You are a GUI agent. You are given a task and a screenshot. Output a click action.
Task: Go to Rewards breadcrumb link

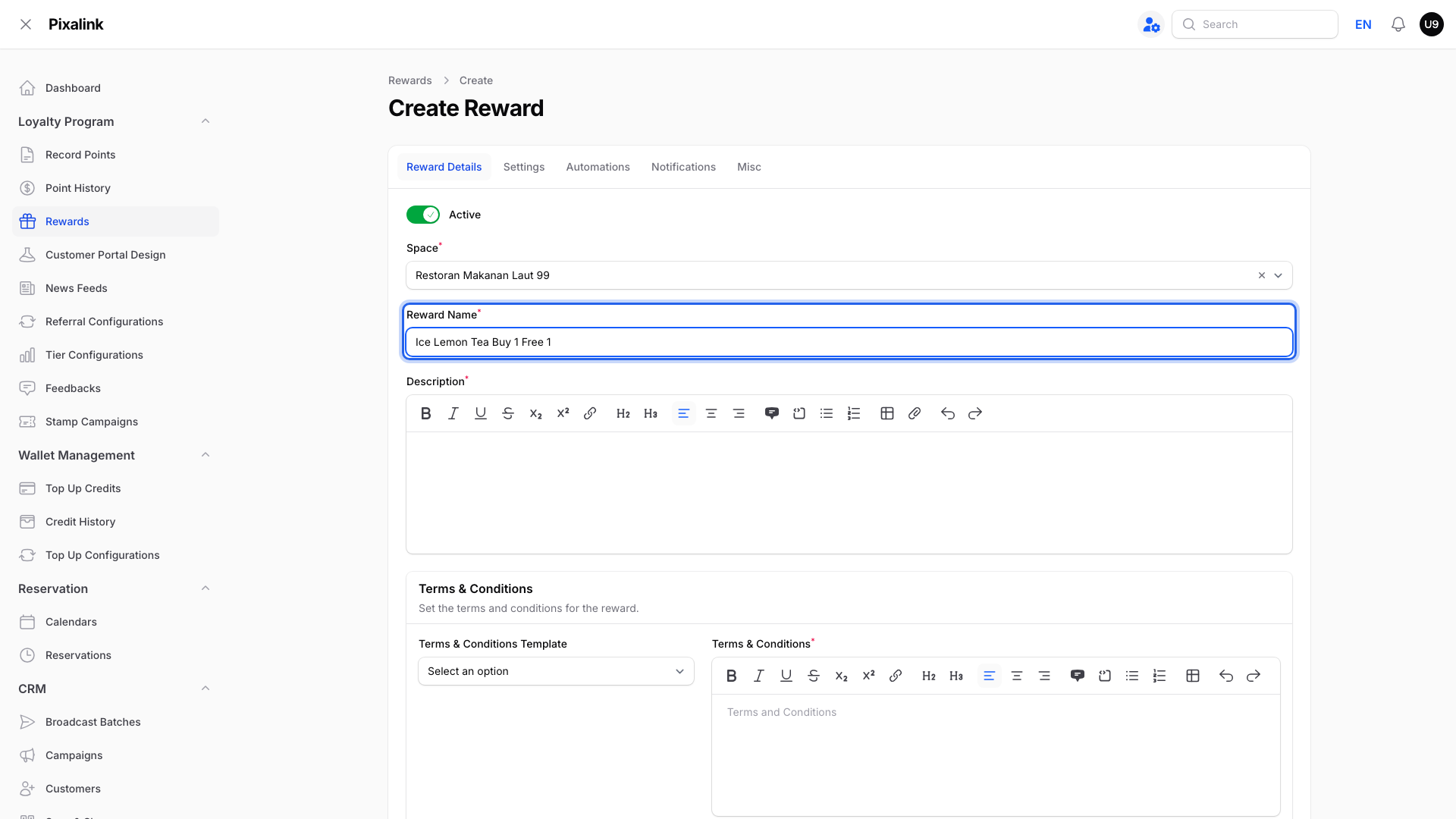[x=410, y=80]
